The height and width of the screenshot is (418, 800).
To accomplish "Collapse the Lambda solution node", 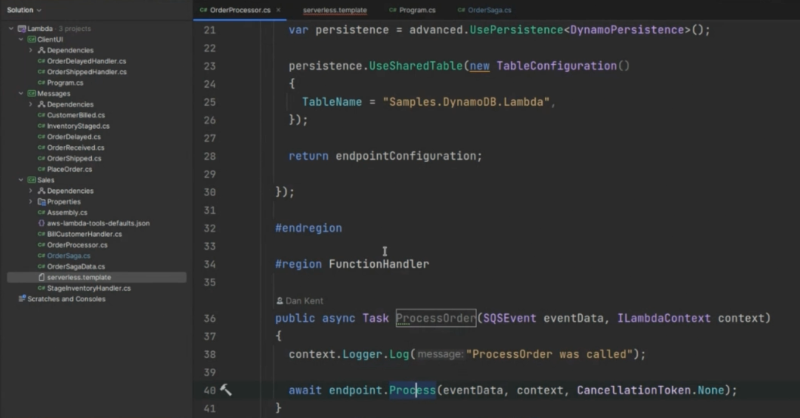I will pyautogui.click(x=11, y=29).
